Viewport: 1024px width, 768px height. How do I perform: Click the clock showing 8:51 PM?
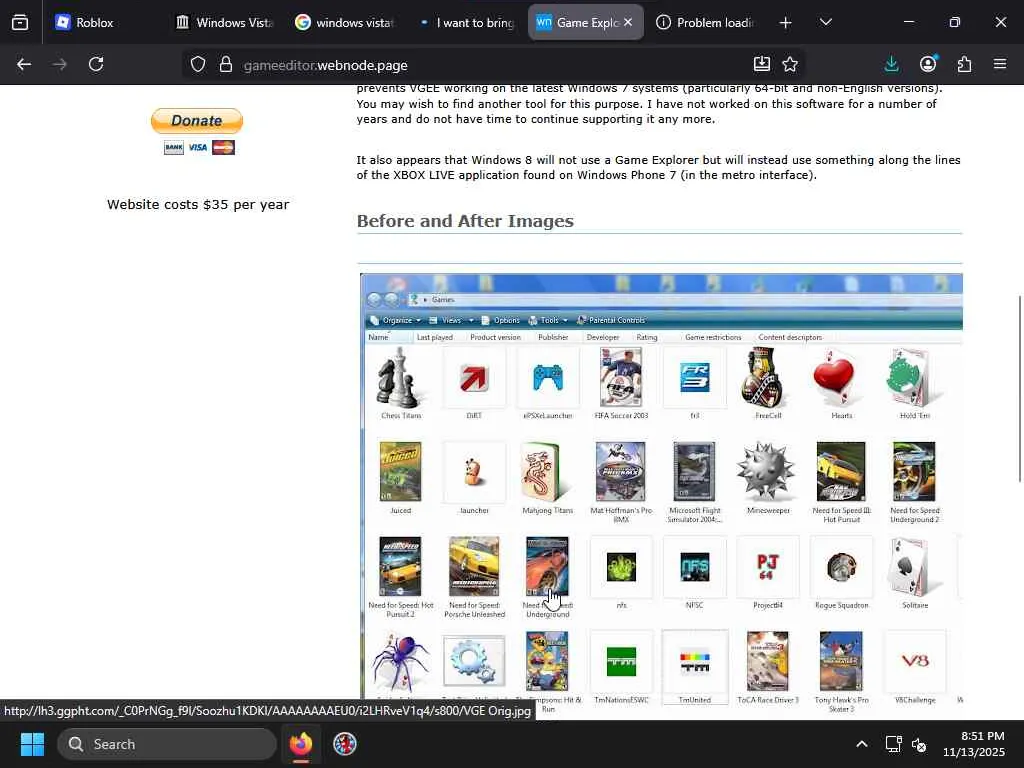tap(974, 744)
